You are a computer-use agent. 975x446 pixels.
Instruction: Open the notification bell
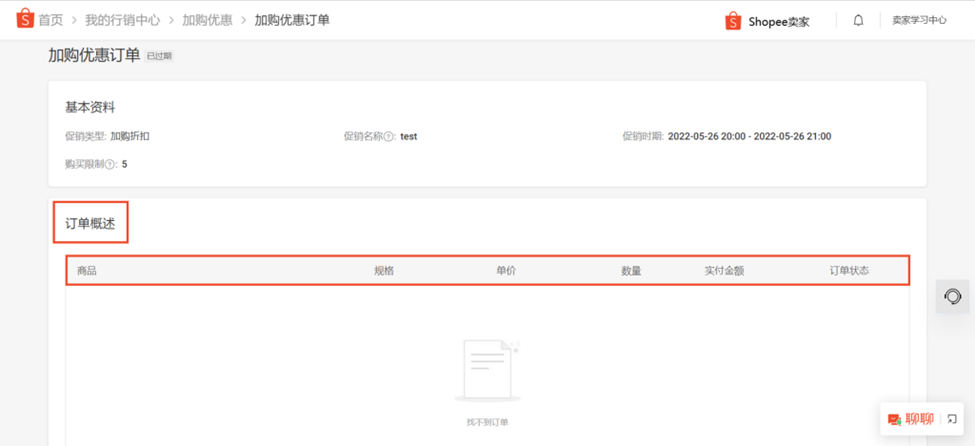(858, 21)
